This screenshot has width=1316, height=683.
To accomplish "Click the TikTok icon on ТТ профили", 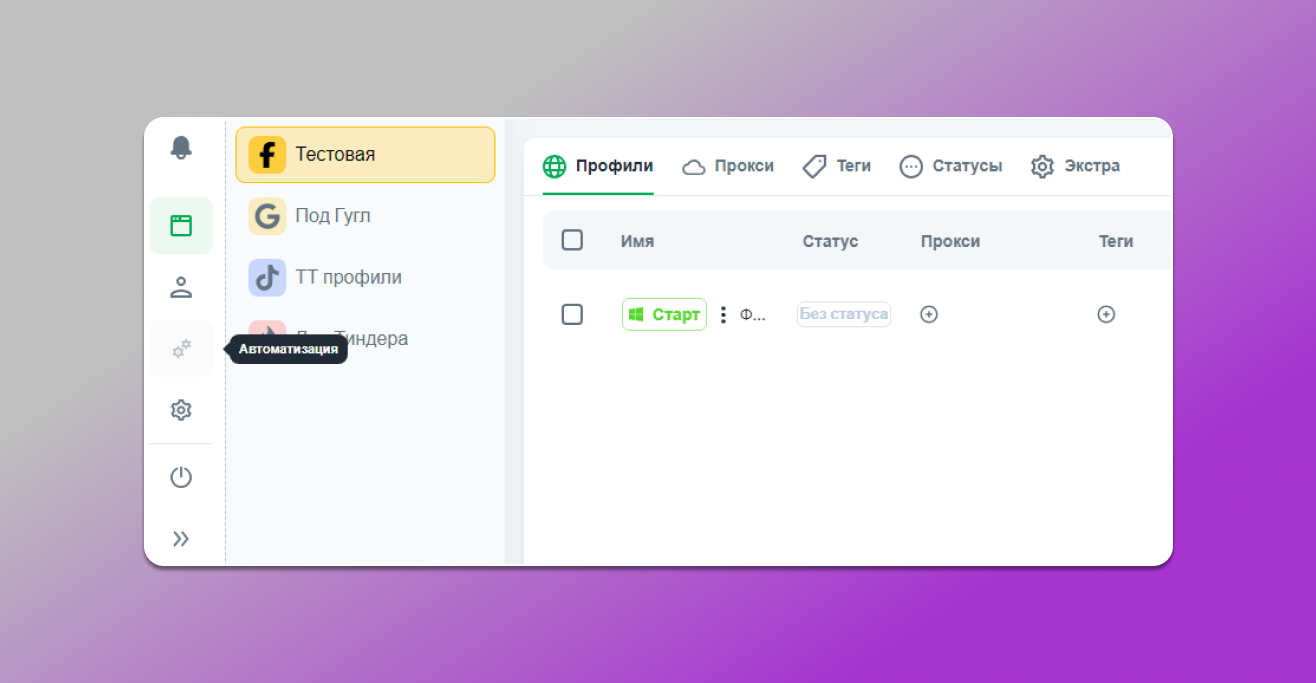I will (x=266, y=277).
